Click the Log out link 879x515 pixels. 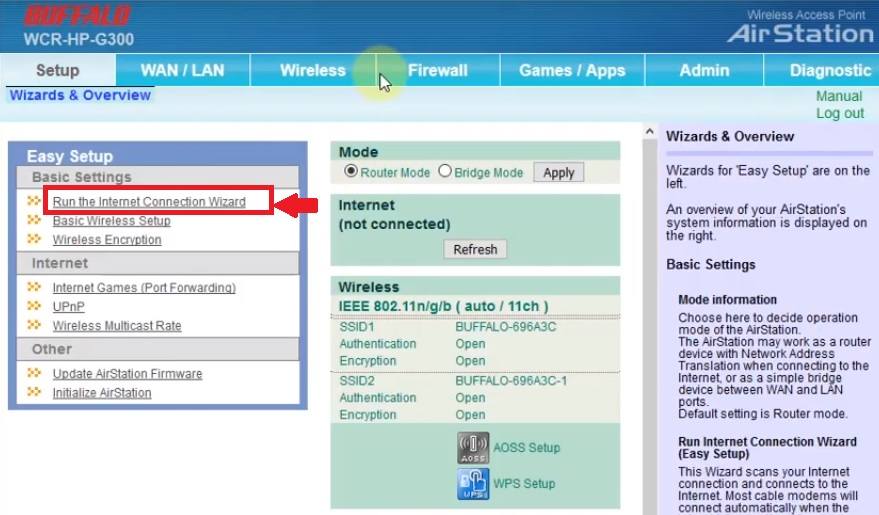tap(839, 113)
